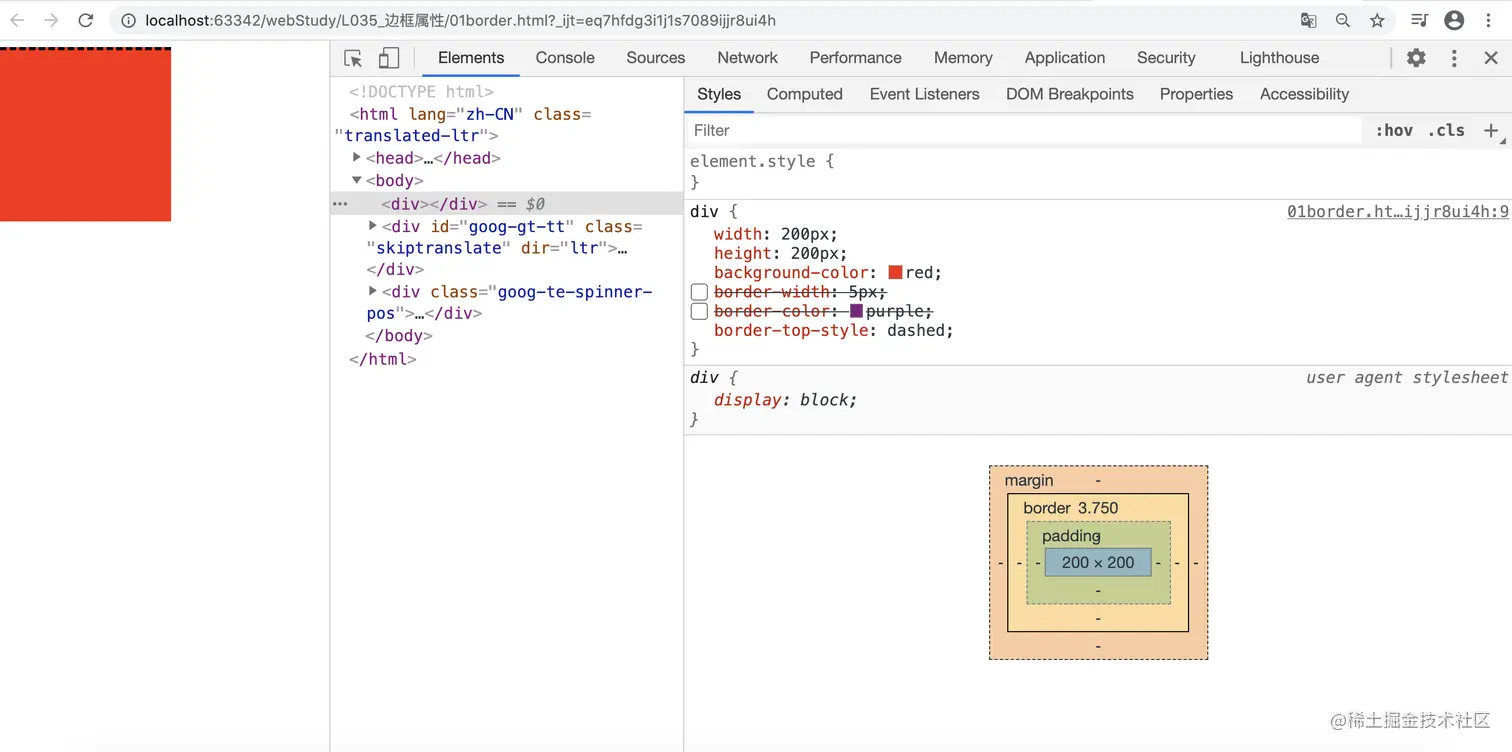Switch to the Console tab
Image resolution: width=1512 pixels, height=752 pixels.
pyautogui.click(x=565, y=58)
